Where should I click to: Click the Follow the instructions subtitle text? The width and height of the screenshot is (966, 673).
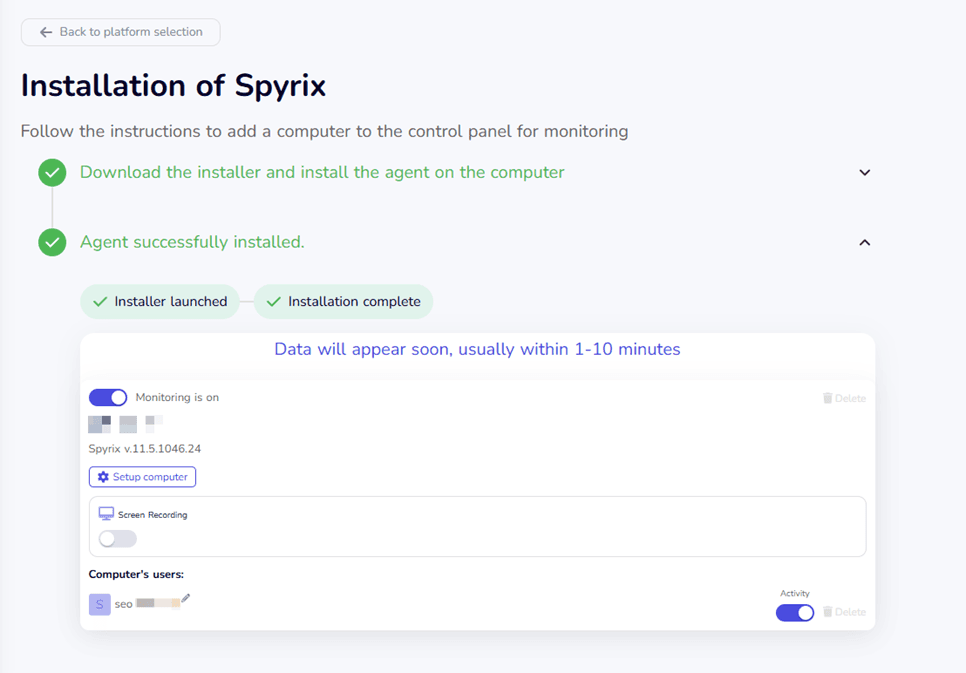click(325, 131)
